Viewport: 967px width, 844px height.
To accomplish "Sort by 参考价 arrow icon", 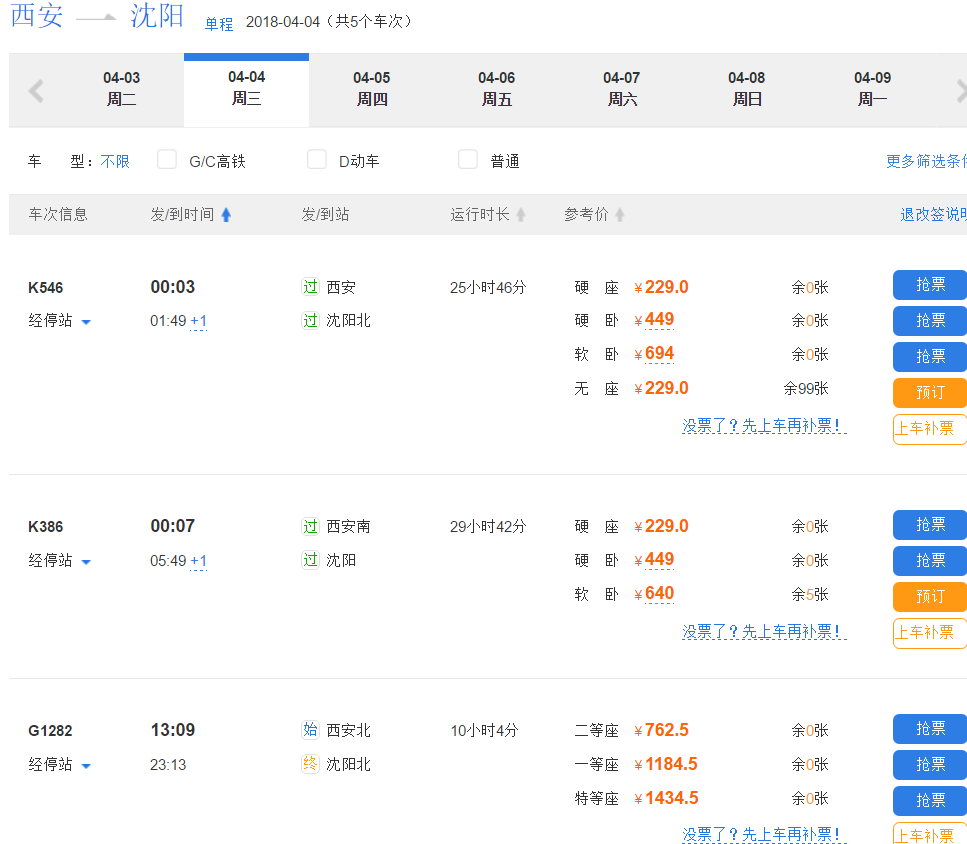I will [620, 215].
